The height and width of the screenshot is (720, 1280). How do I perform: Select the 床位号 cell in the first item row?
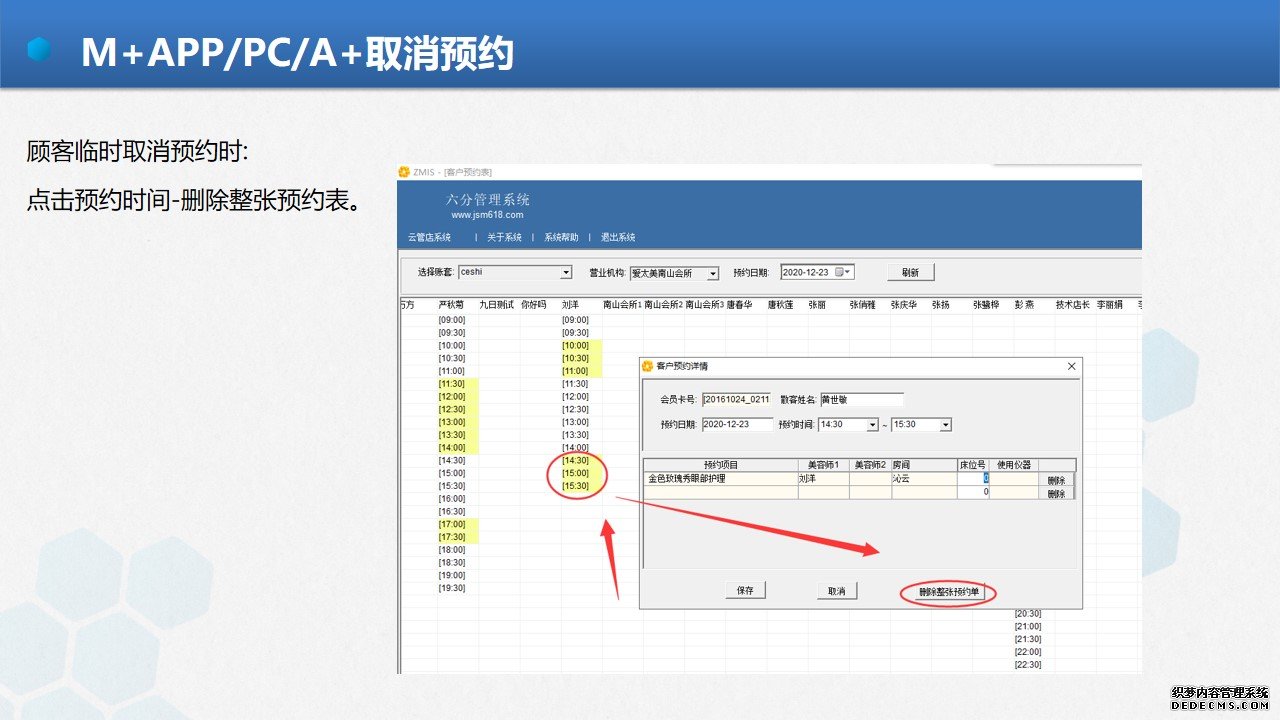(973, 479)
